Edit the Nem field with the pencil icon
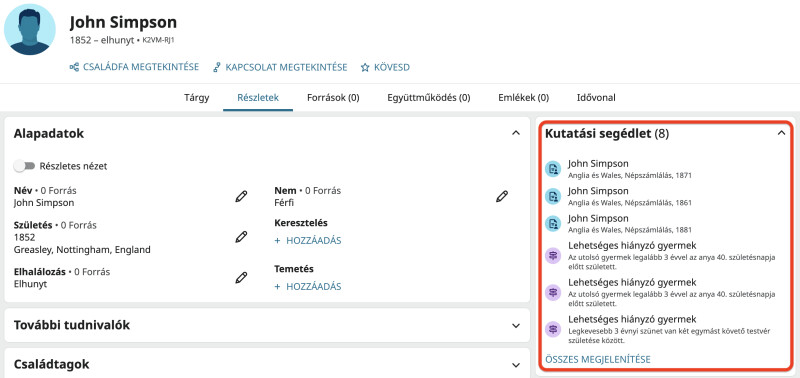 [x=502, y=196]
